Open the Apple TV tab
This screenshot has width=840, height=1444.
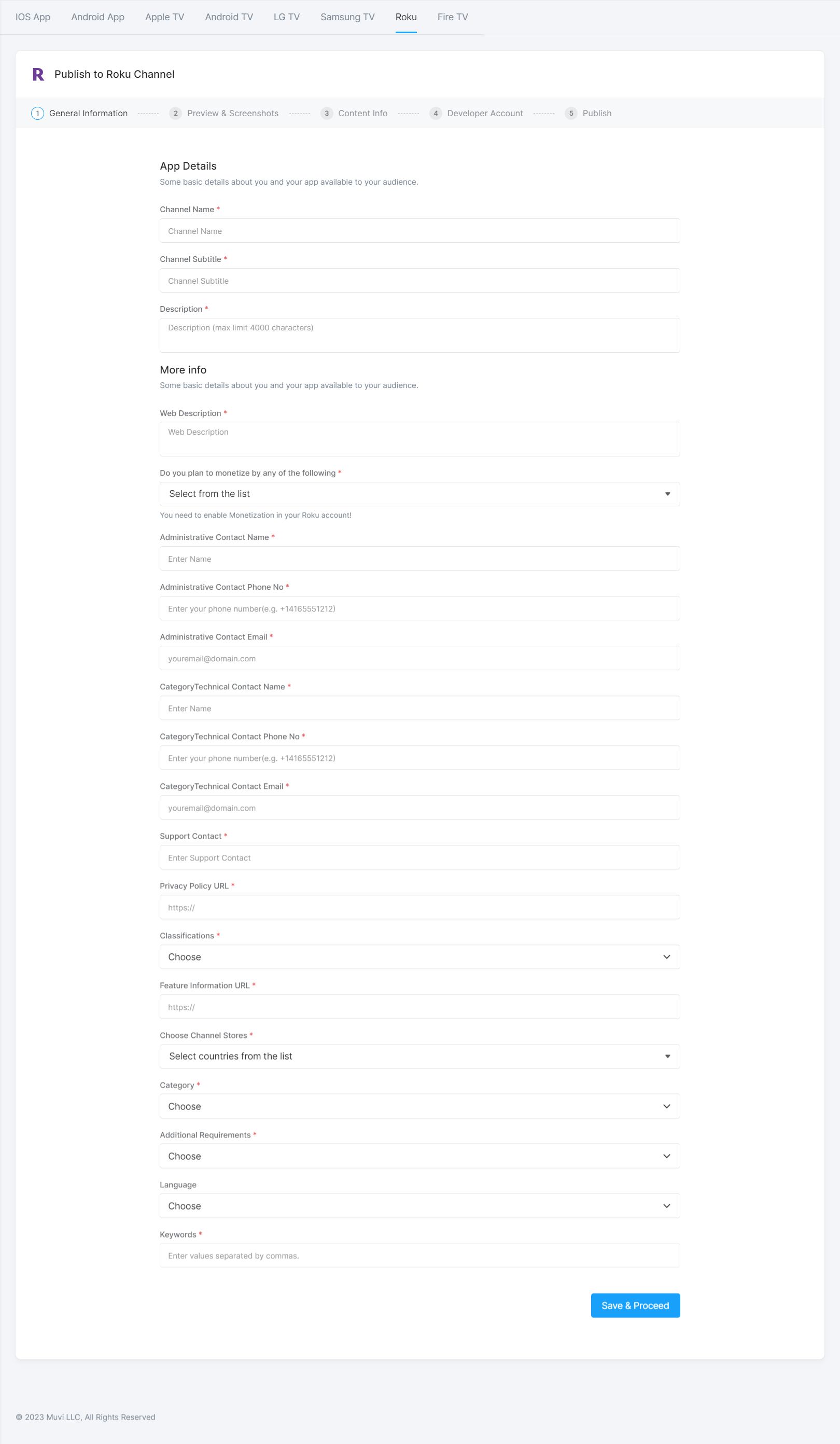tap(164, 17)
